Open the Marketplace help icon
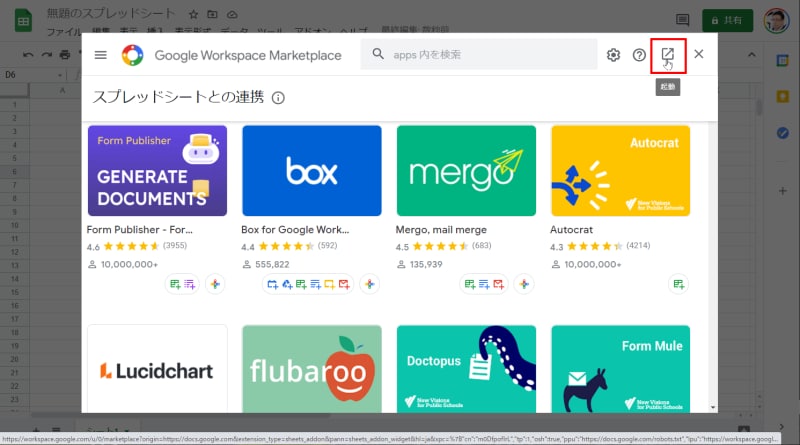Viewport: 800px width, 445px height. [639, 54]
